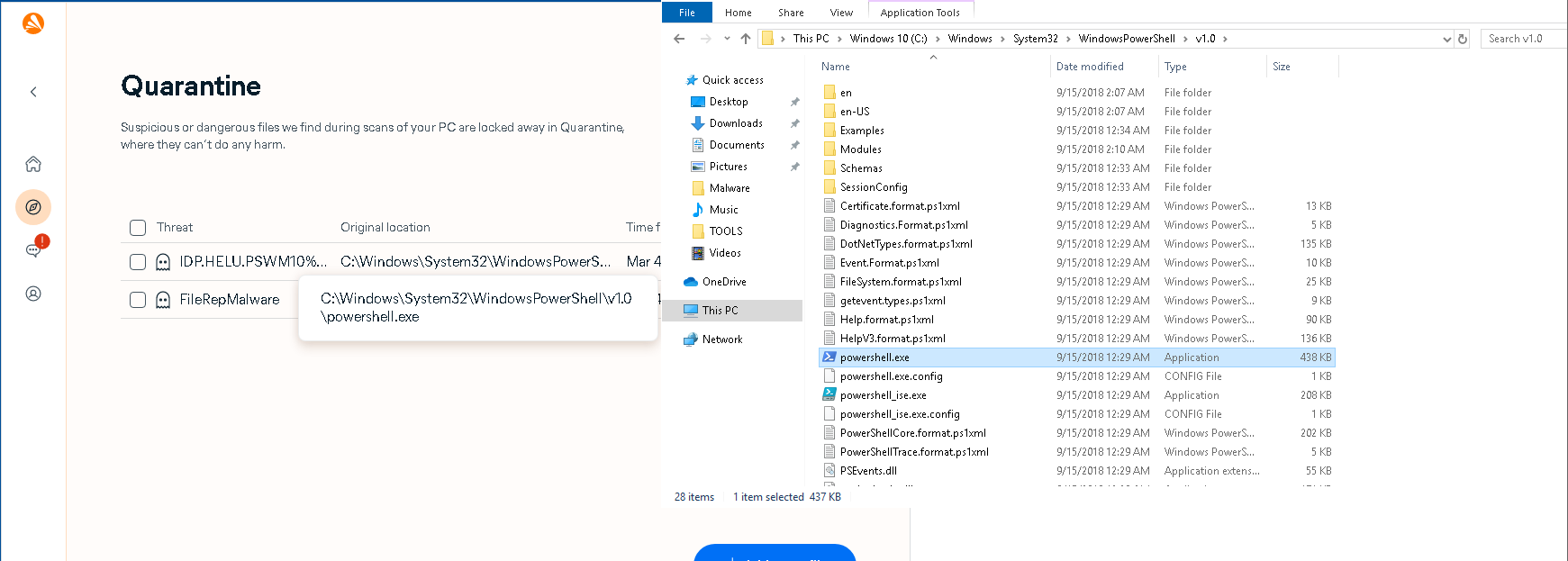This screenshot has width=1568, height=561.
Task: Select getevent.types.ps1xml file row
Action: coord(1077,301)
